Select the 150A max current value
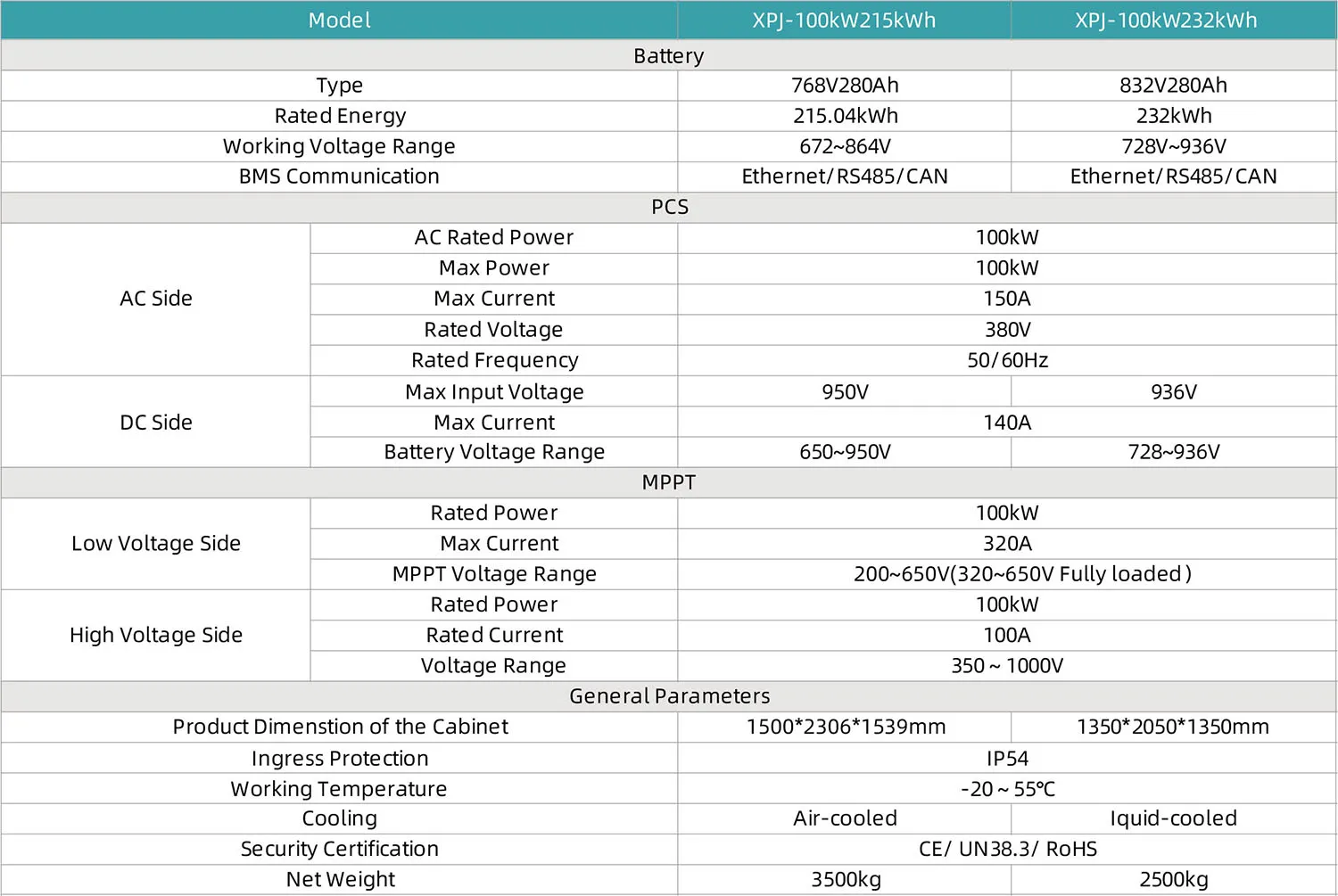The height and width of the screenshot is (896, 1338). pyautogui.click(x=1007, y=299)
